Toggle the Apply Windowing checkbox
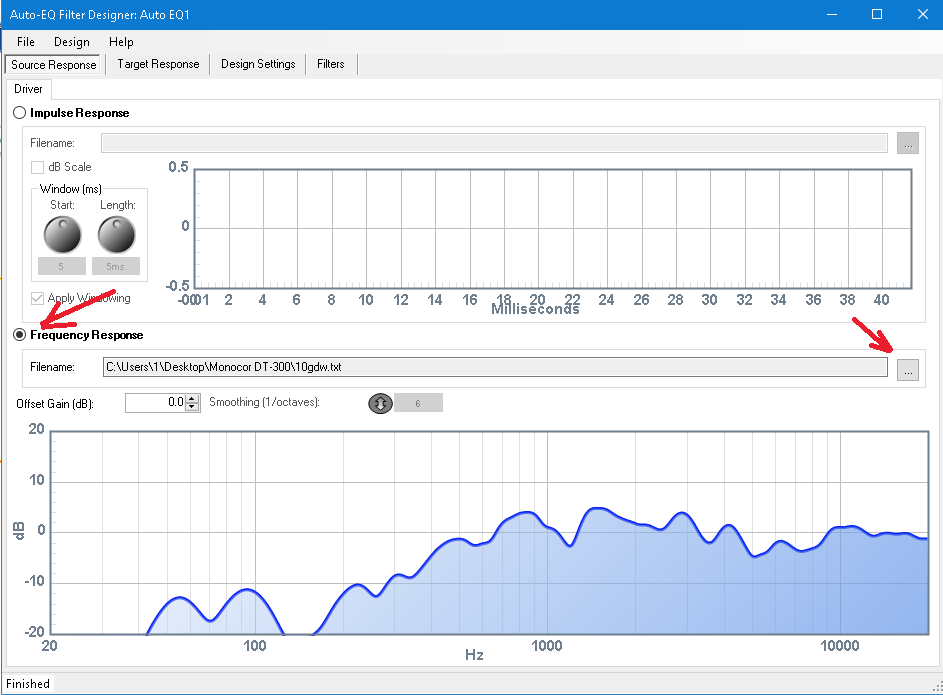 [38, 298]
